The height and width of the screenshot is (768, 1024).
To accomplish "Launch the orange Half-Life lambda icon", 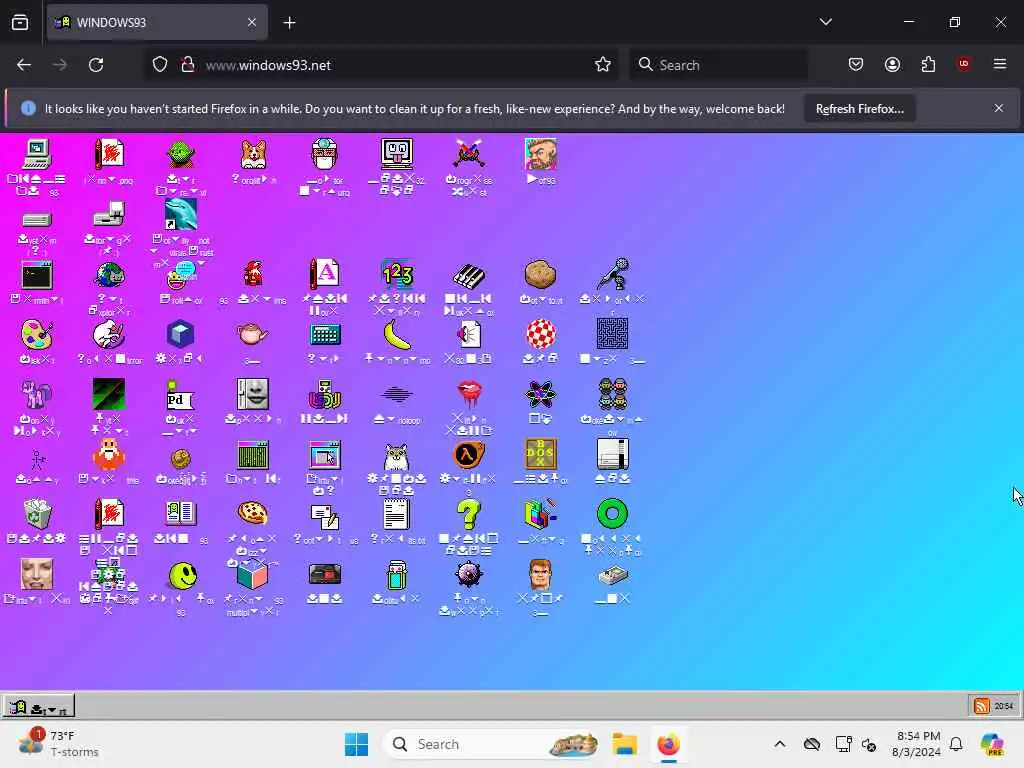I will 469,455.
